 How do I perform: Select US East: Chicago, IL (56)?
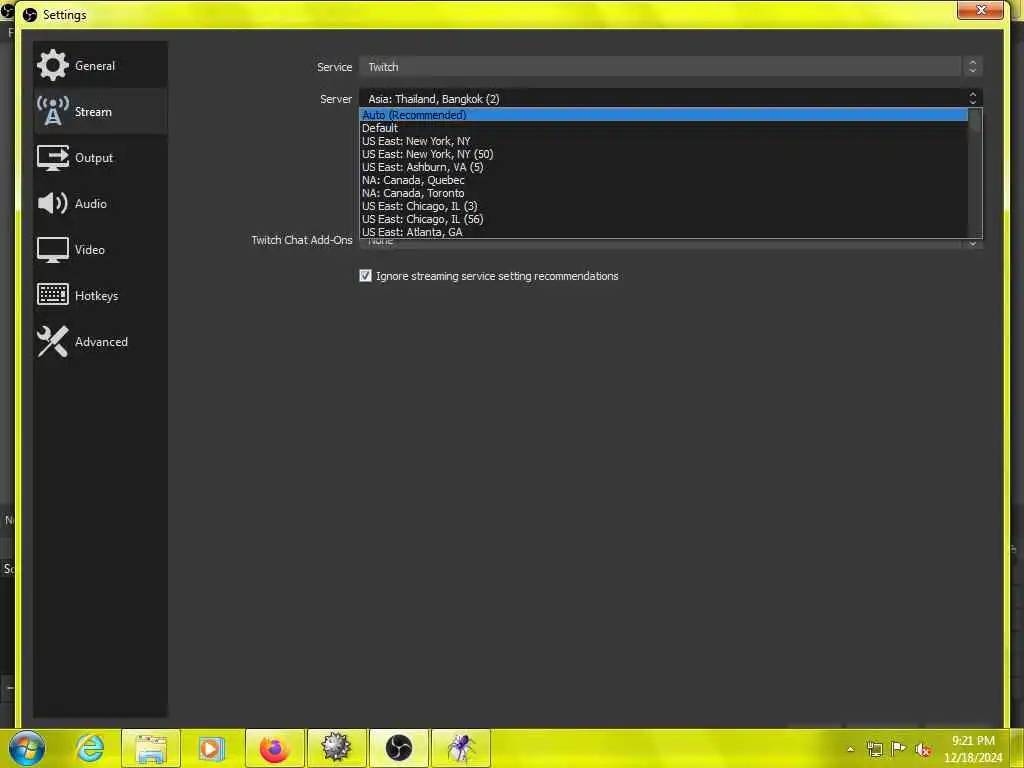click(664, 219)
